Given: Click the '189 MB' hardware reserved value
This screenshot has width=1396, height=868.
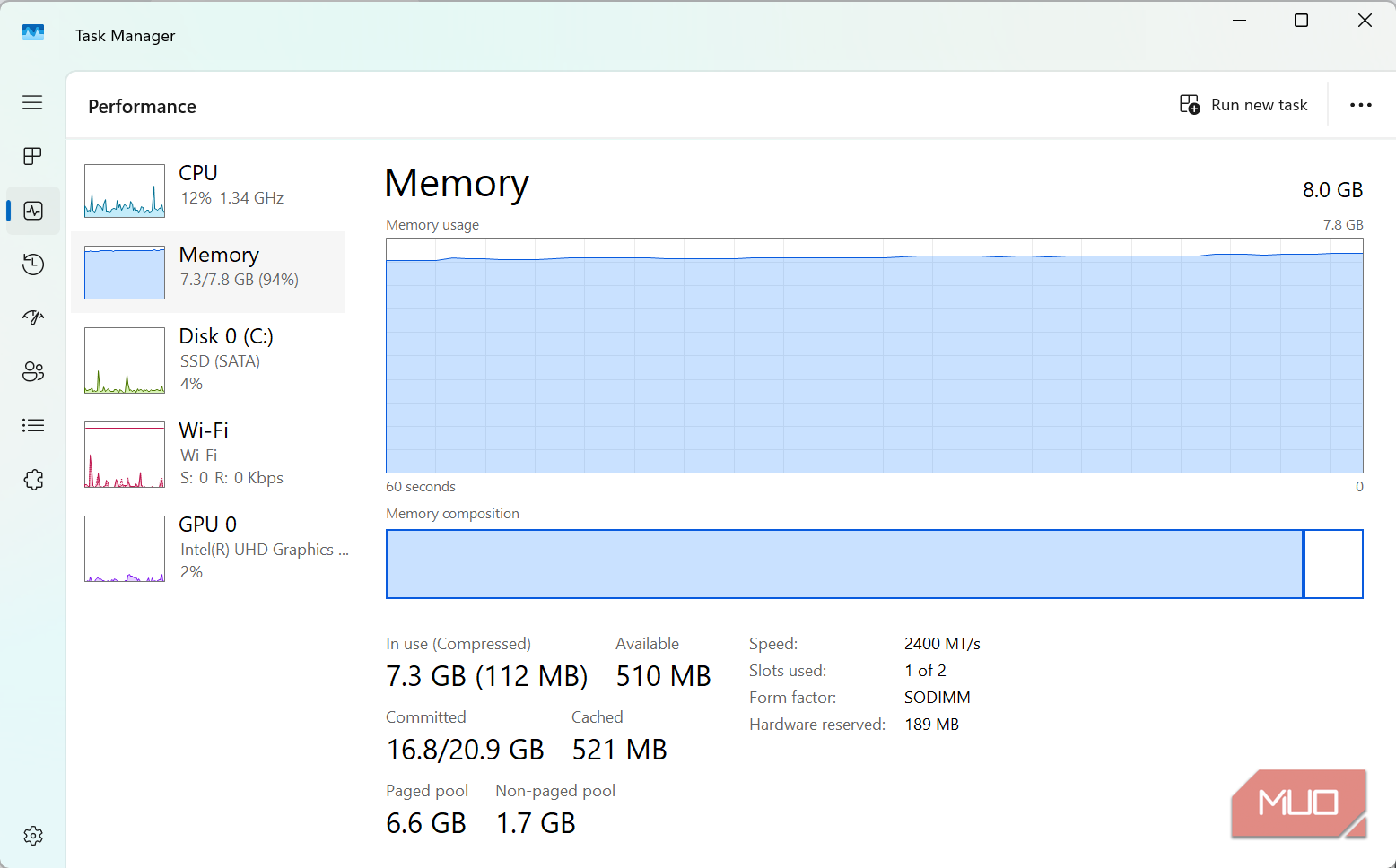Looking at the screenshot, I should [x=931, y=725].
